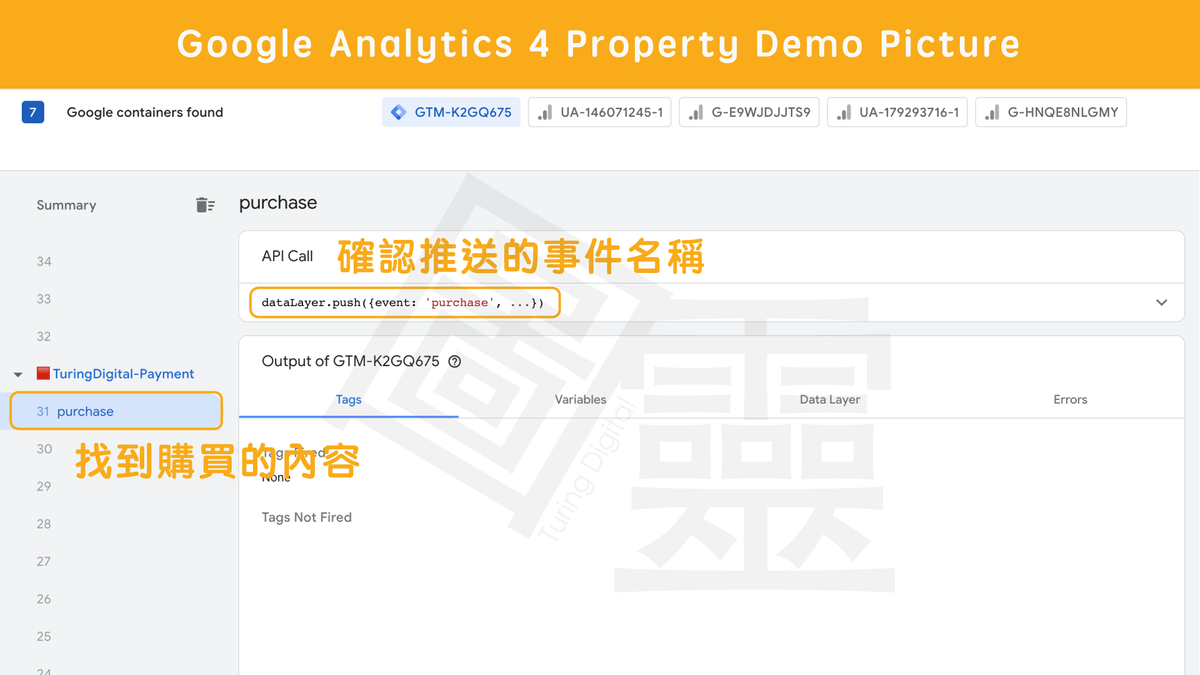Switch to the Tags tab

pos(349,399)
